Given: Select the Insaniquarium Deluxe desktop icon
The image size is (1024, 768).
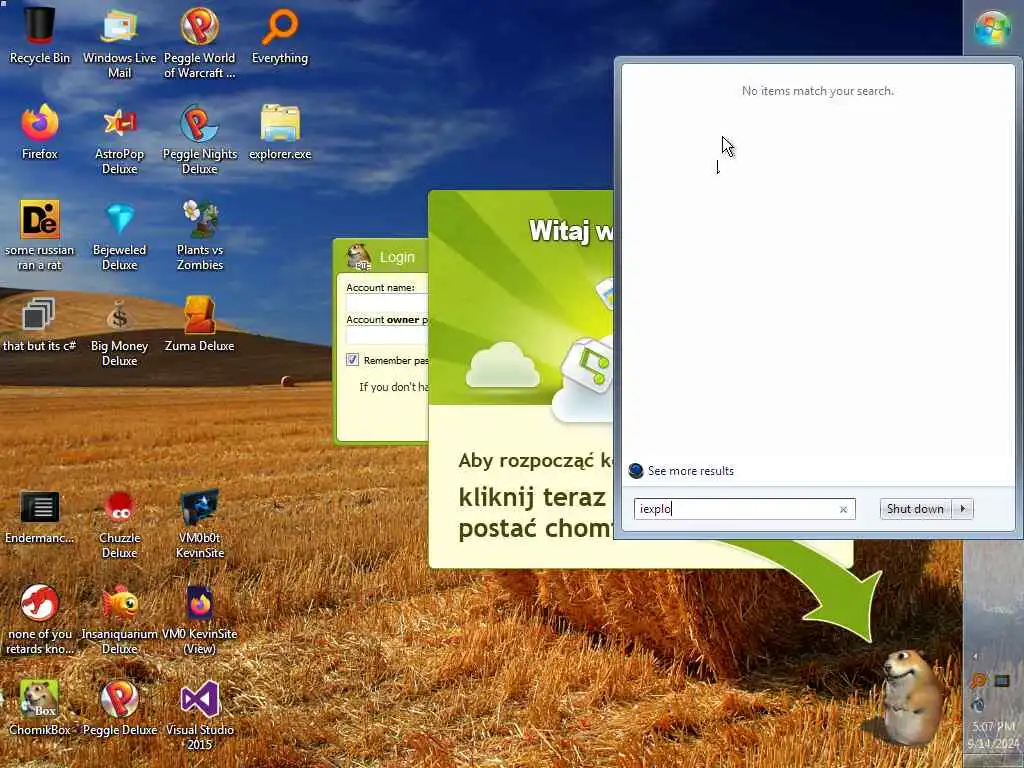Looking at the screenshot, I should [x=120, y=619].
